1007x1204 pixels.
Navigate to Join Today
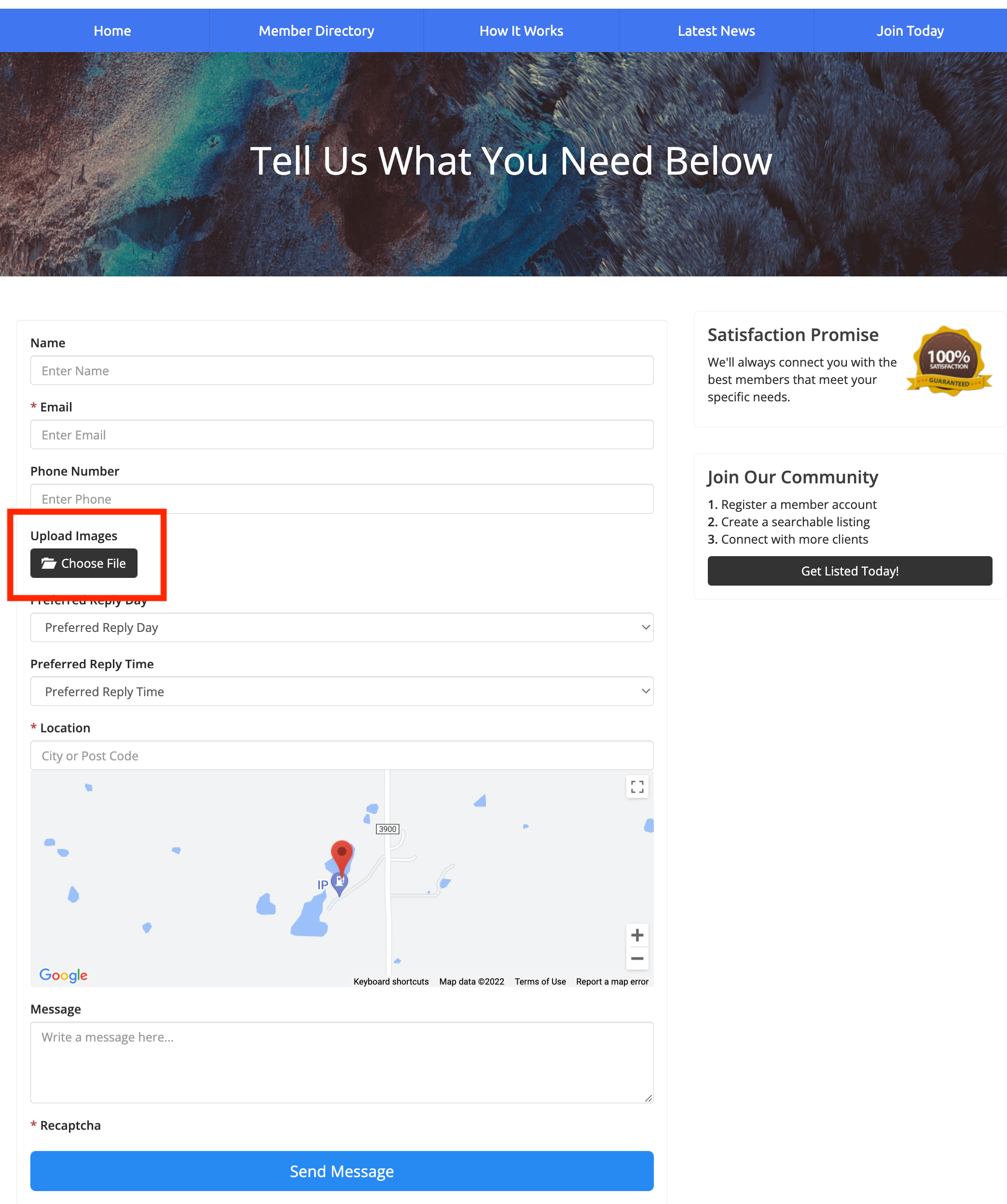coord(910,31)
